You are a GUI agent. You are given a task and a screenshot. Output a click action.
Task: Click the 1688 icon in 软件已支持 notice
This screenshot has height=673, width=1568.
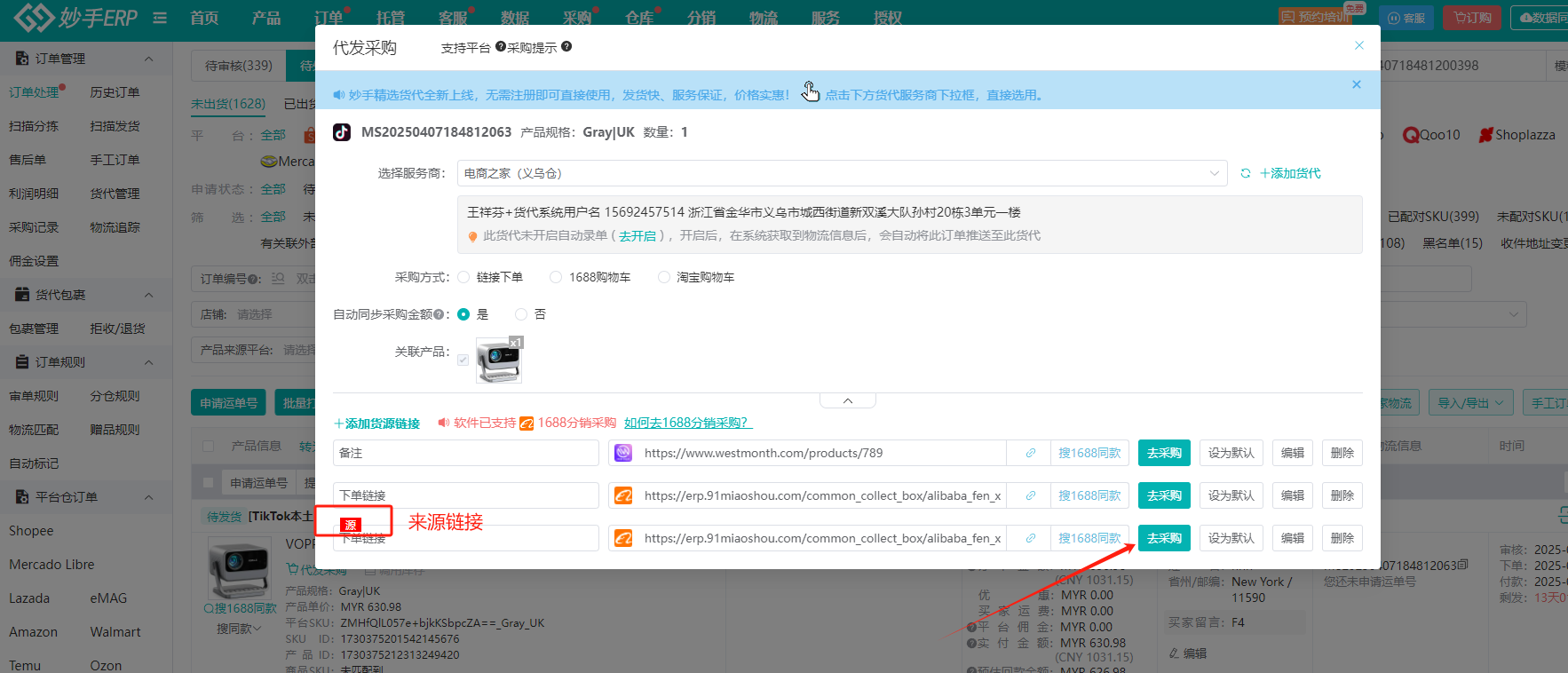(x=527, y=423)
